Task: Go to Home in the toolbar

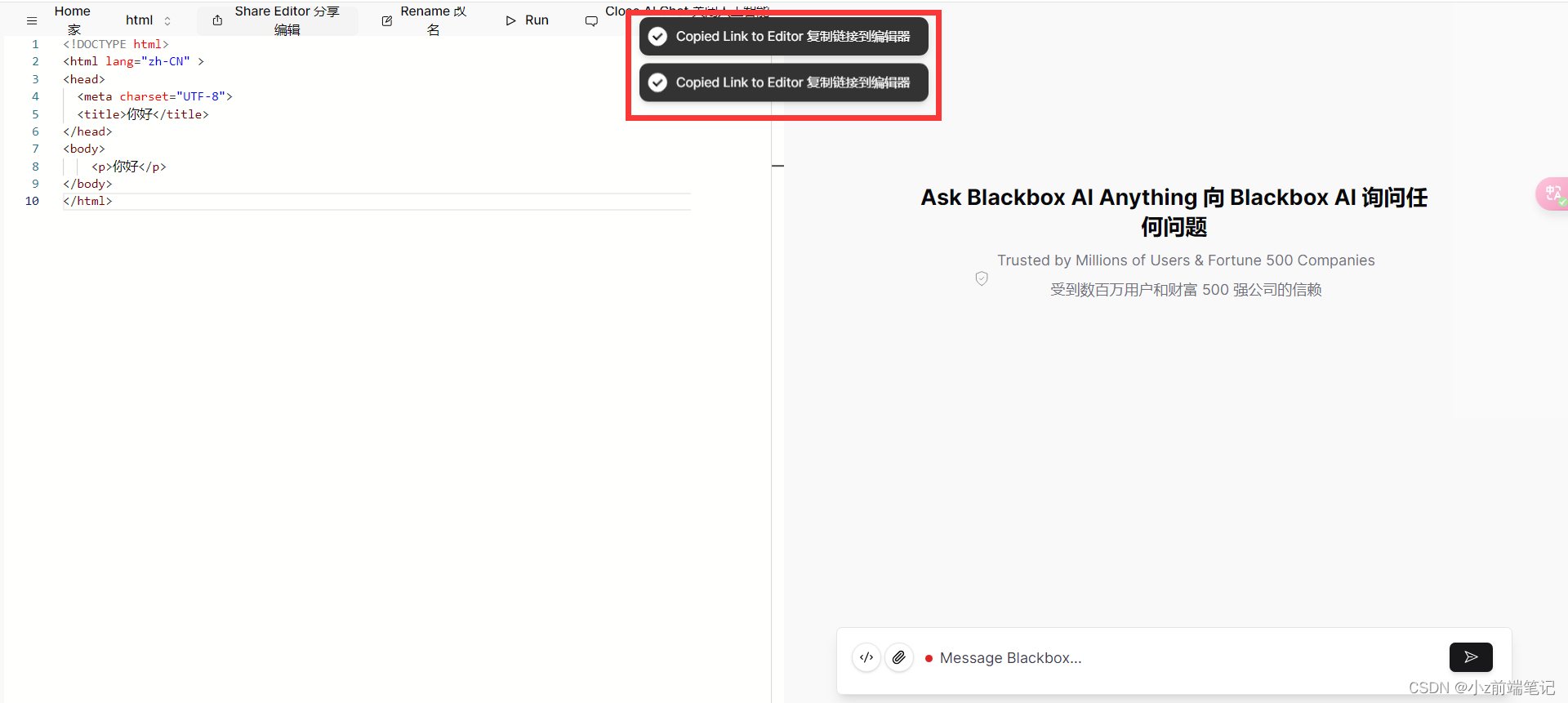Action: pyautogui.click(x=73, y=20)
